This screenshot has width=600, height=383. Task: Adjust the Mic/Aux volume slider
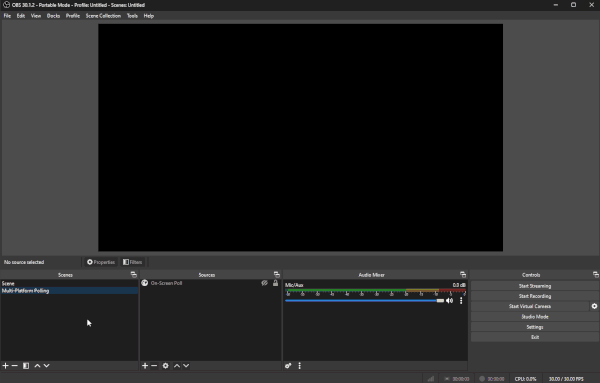point(364,301)
